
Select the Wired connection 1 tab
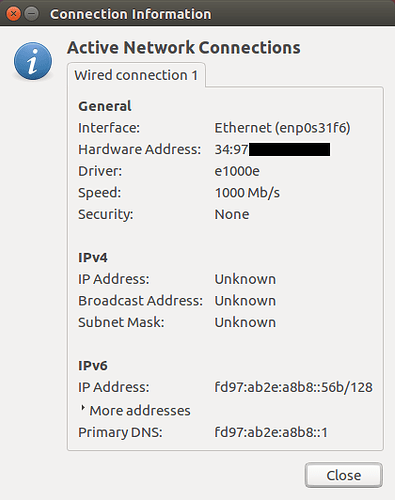[136, 75]
